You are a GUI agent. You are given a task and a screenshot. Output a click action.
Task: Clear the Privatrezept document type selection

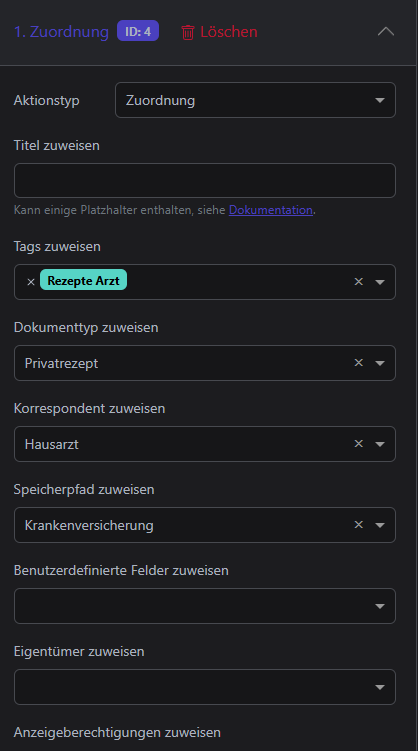point(359,363)
